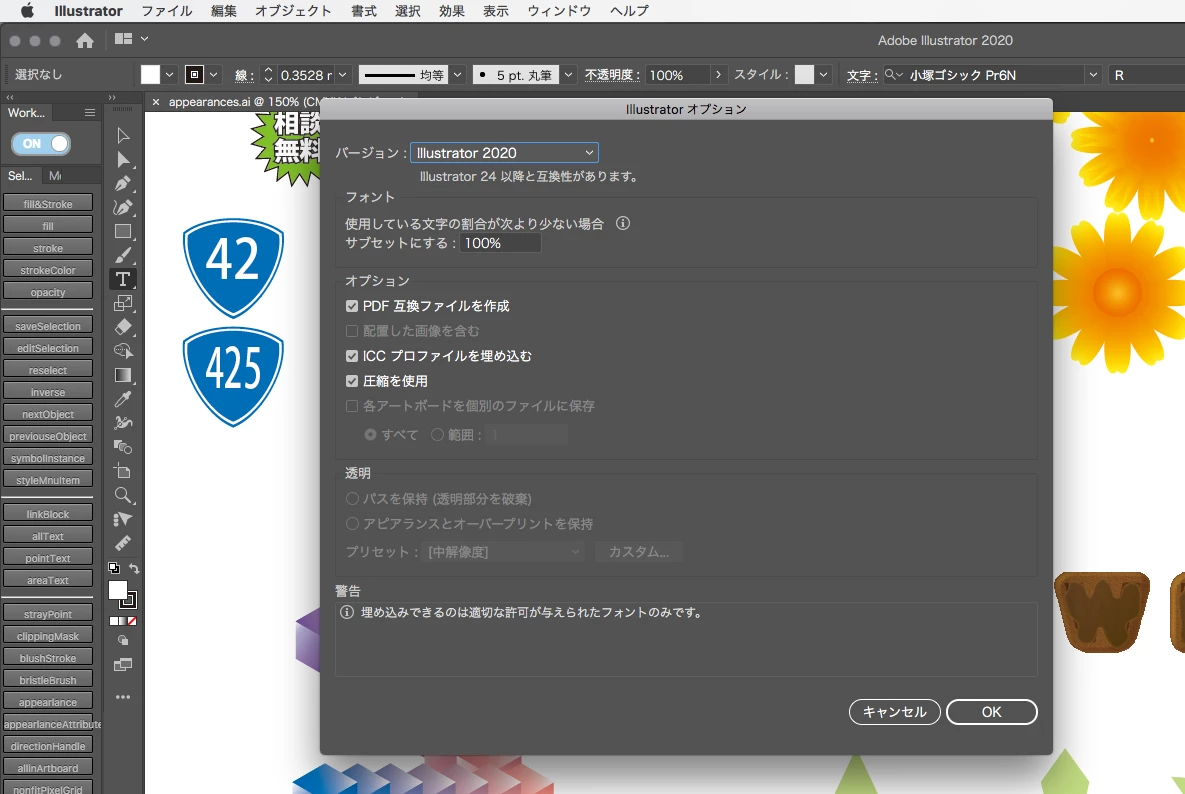Click the キャンセル button
1185x794 pixels.
point(894,712)
